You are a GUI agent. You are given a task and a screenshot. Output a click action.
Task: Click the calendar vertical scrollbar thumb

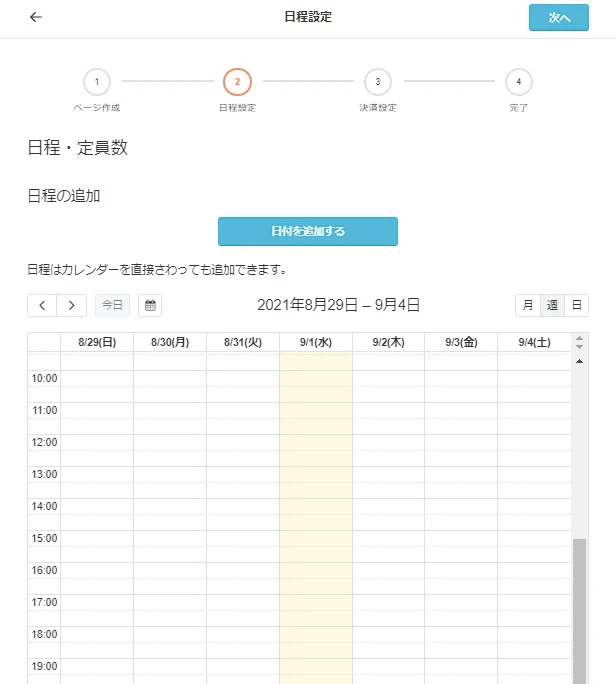[x=579, y=610]
